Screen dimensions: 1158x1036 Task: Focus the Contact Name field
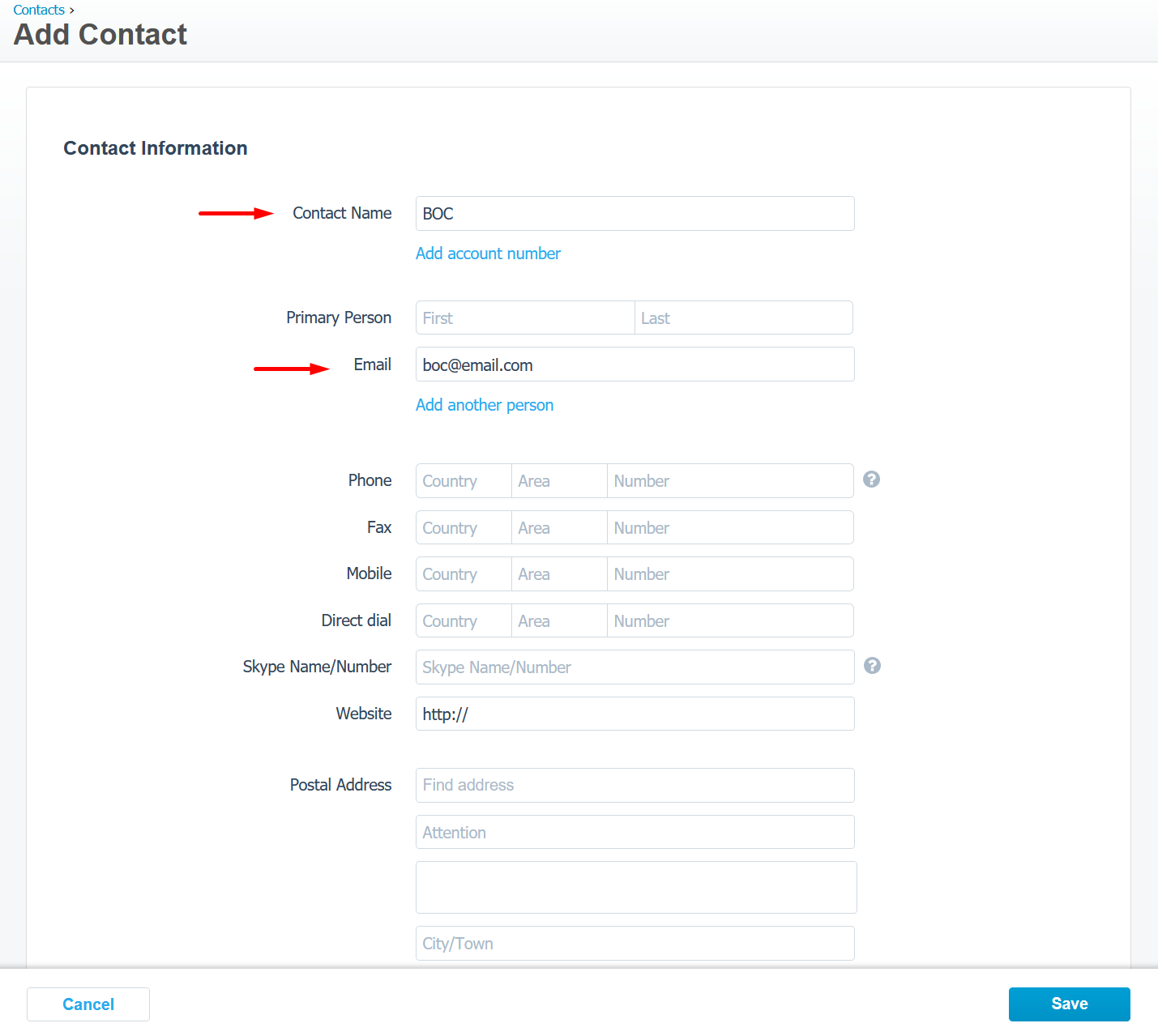[635, 214]
